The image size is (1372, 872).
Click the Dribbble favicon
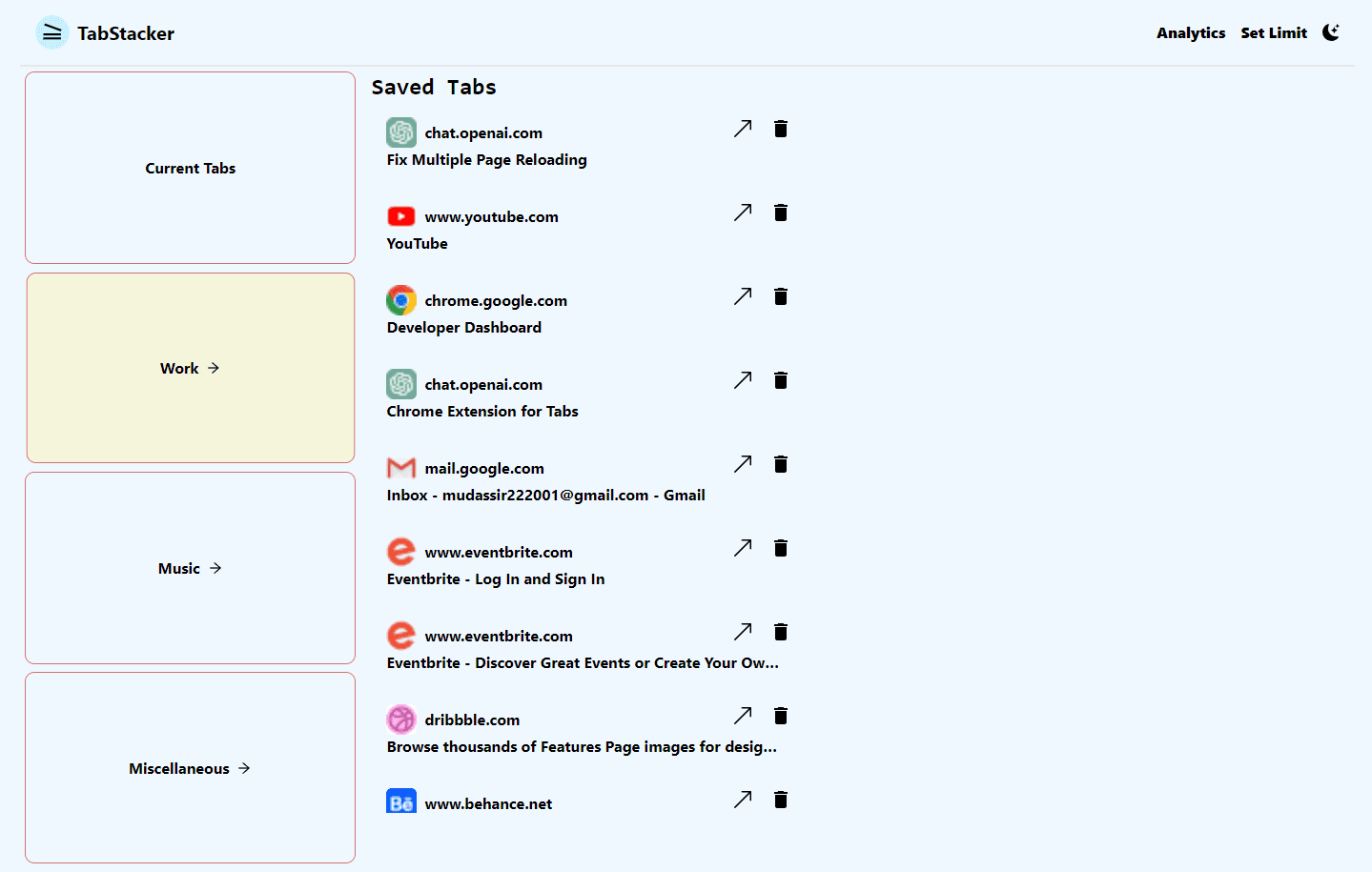coord(401,720)
